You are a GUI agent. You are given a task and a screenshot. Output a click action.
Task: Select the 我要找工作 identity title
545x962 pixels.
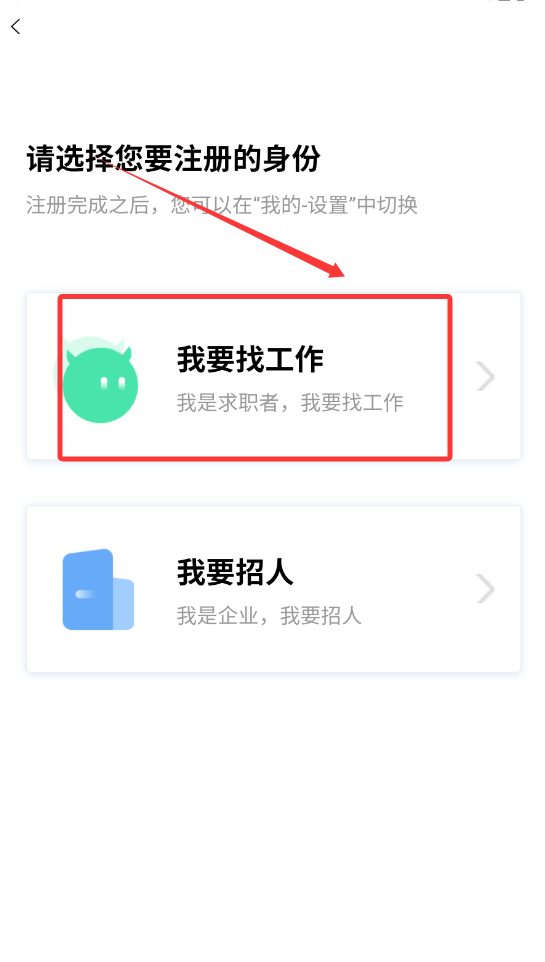coord(250,359)
